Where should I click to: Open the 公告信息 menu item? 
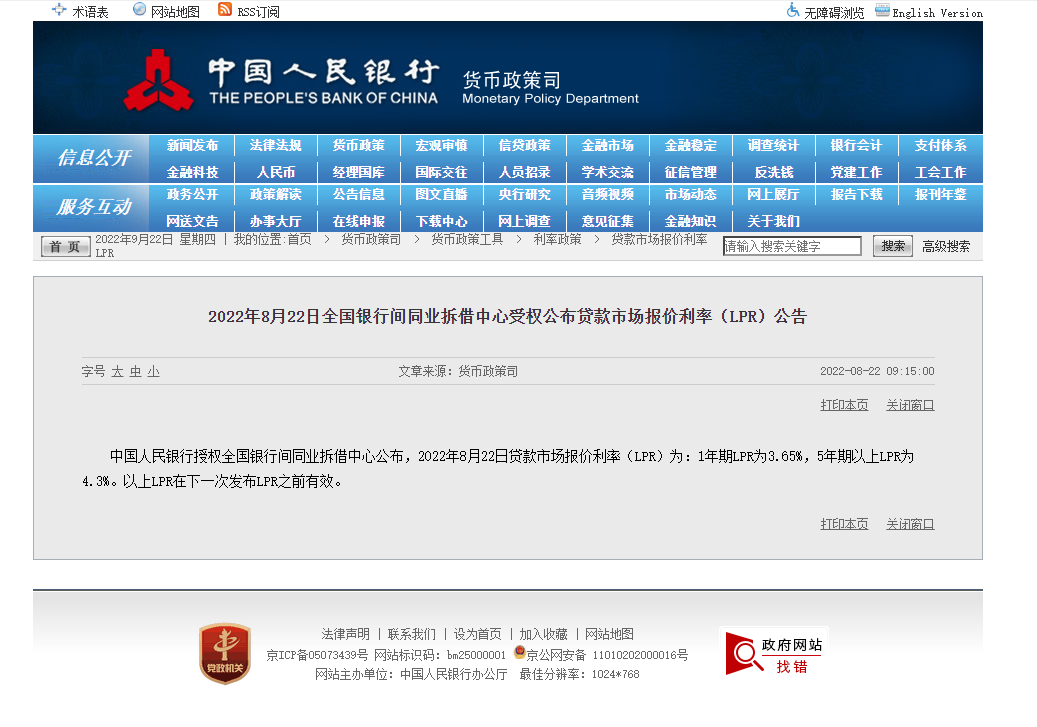click(358, 194)
